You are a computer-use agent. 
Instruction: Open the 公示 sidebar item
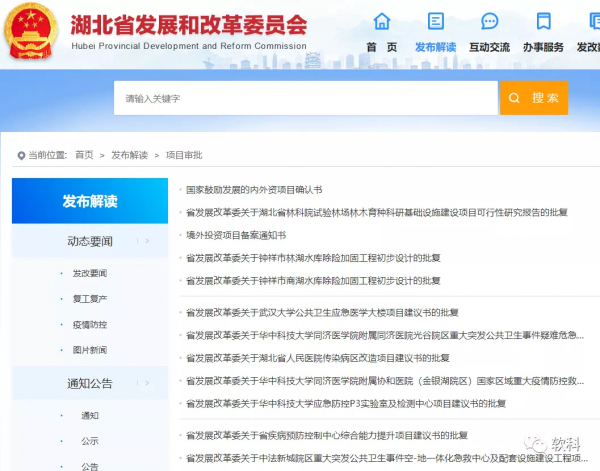point(90,441)
